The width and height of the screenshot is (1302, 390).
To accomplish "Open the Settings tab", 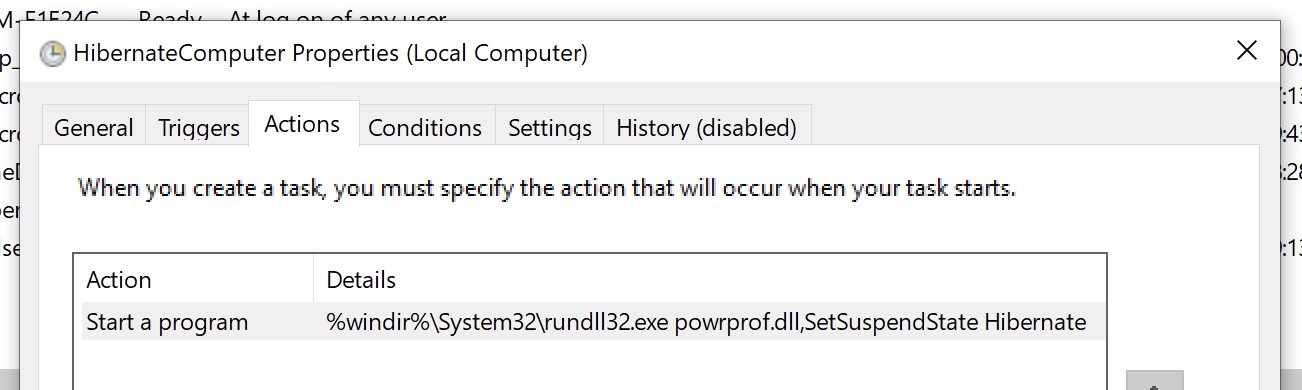I will click(549, 128).
